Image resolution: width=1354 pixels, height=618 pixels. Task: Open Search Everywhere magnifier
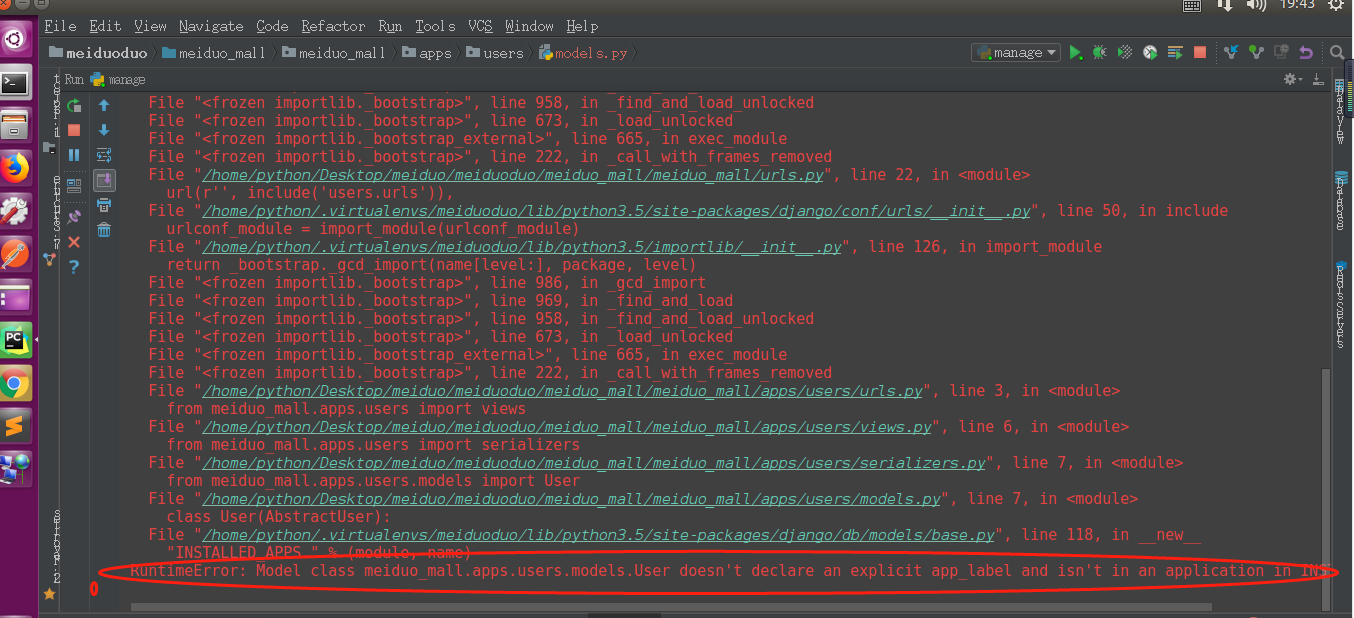pyautogui.click(x=1336, y=52)
